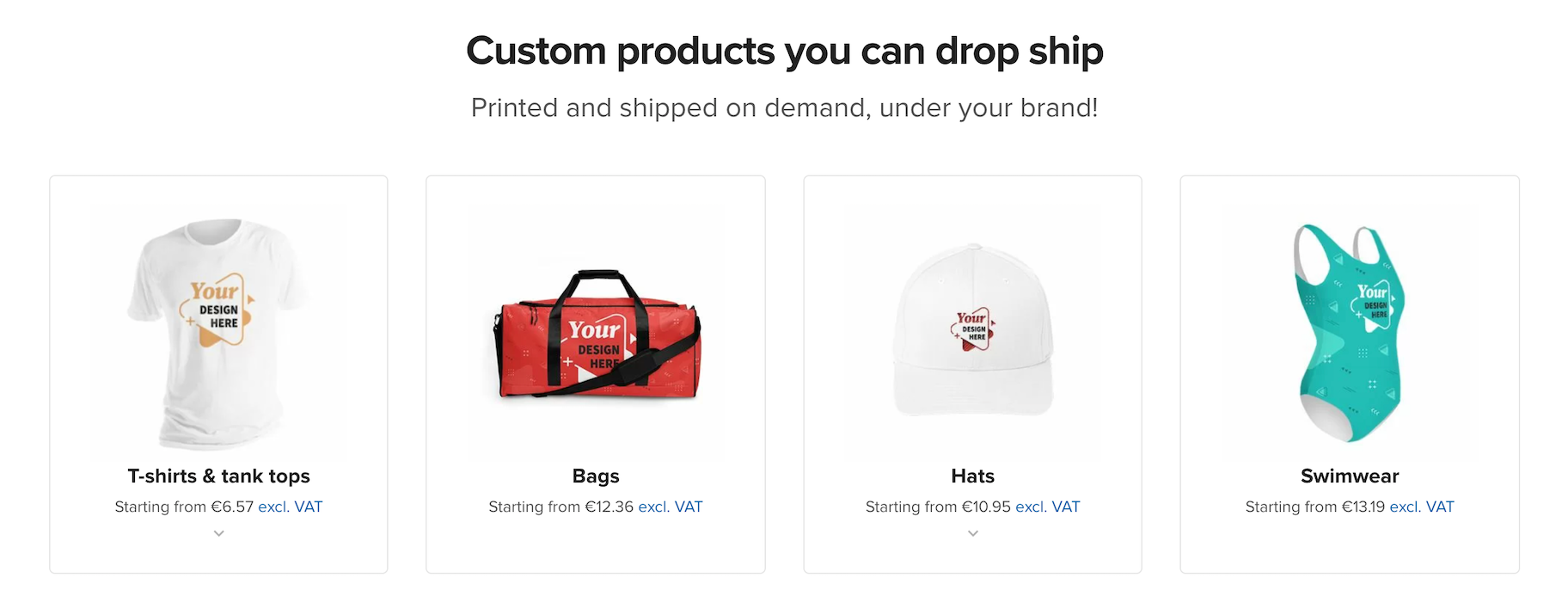1568x602 pixels.
Task: Open the T-shirts & tank tops category
Action: pyautogui.click(x=219, y=476)
